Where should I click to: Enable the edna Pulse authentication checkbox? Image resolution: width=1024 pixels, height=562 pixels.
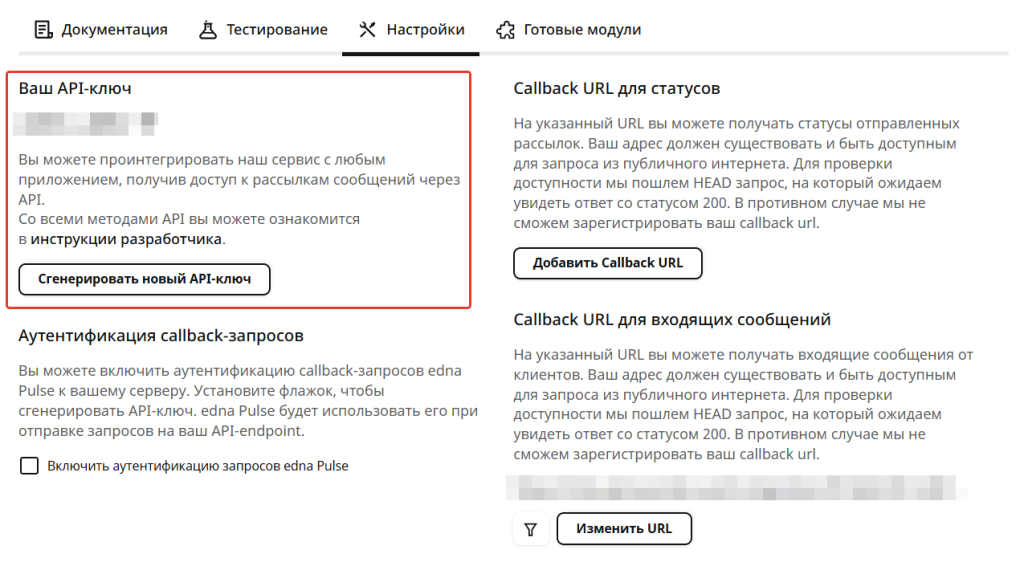[x=30, y=466]
